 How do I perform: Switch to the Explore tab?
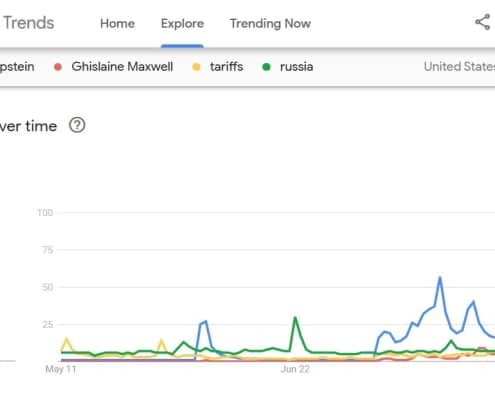click(182, 23)
